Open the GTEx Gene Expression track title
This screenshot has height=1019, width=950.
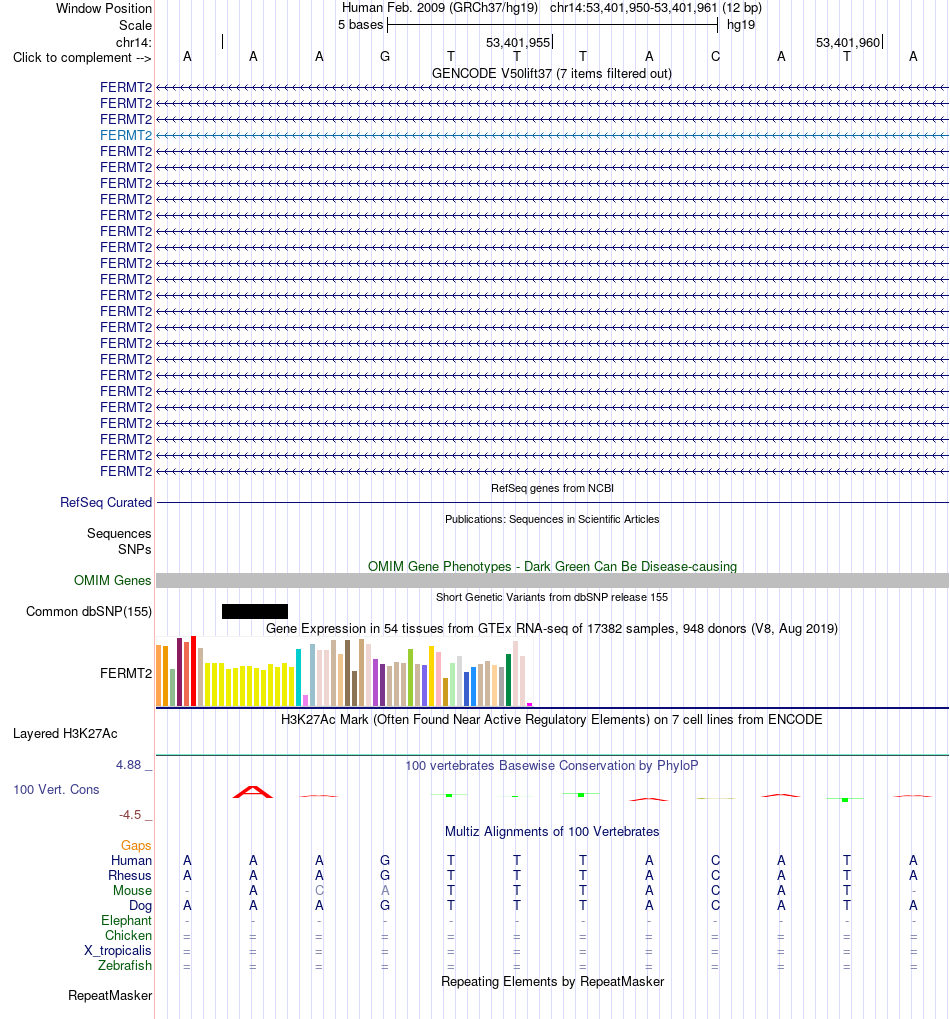click(552, 628)
